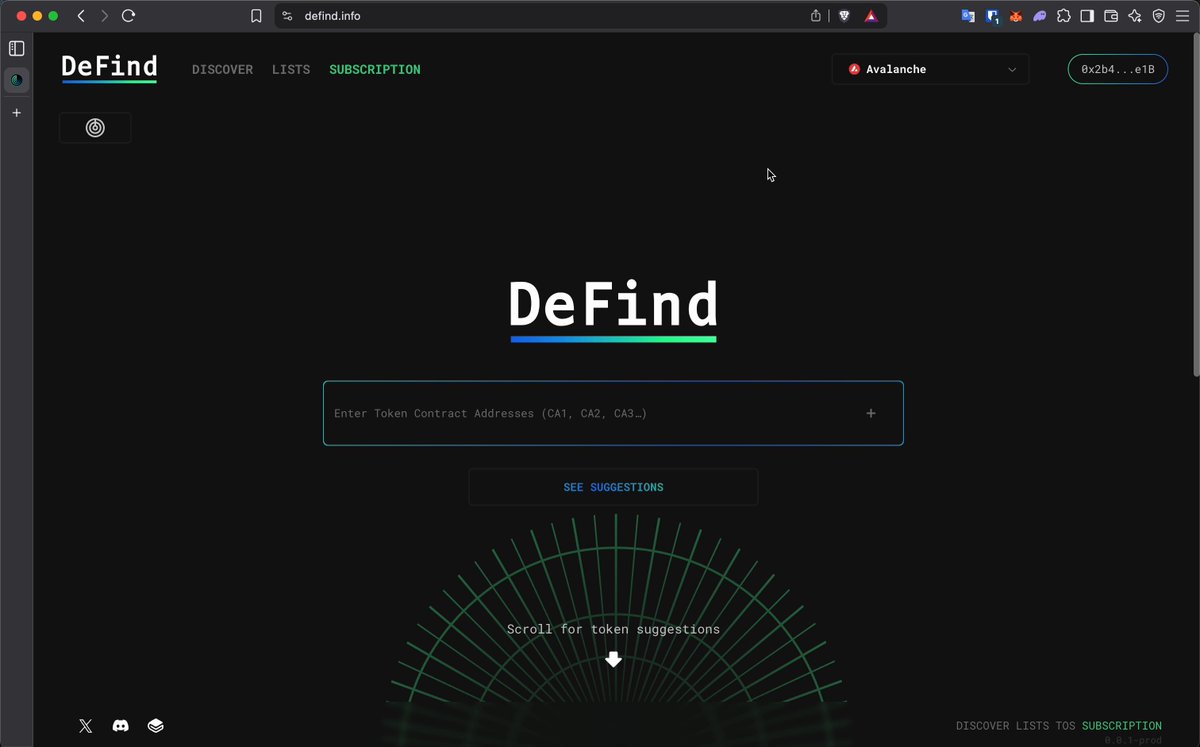Screen dimensions: 1200x747
Task: Open the Google Translate extension
Action: [x=968, y=16]
